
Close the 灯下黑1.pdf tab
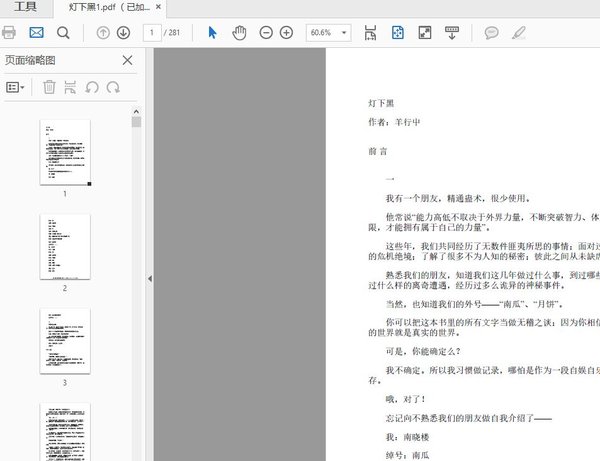(x=158, y=7)
